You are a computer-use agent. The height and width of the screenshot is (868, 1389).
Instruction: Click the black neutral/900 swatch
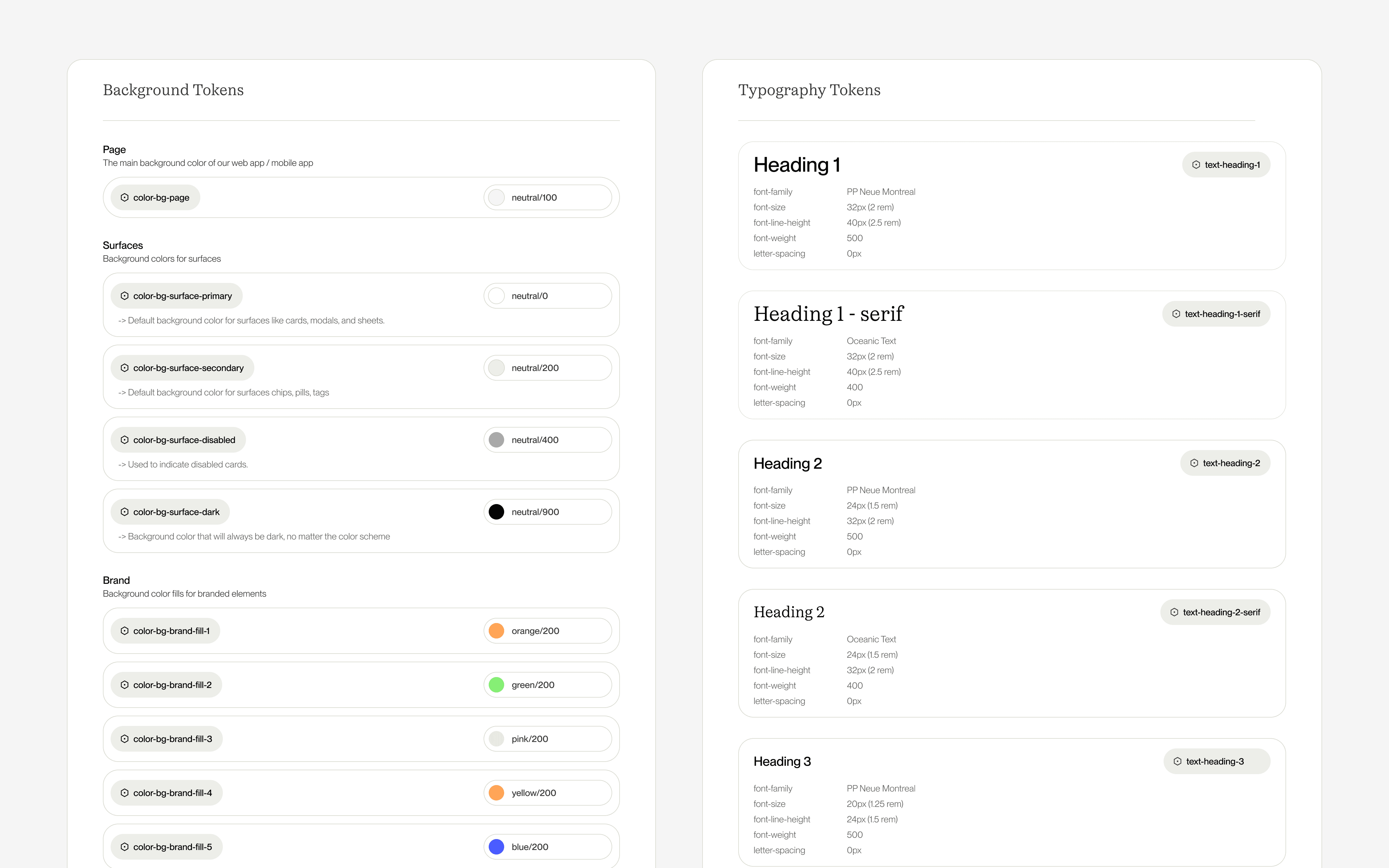pyautogui.click(x=496, y=512)
